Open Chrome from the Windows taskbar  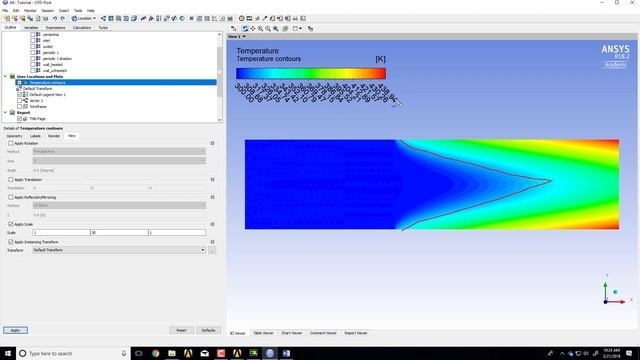point(156,353)
